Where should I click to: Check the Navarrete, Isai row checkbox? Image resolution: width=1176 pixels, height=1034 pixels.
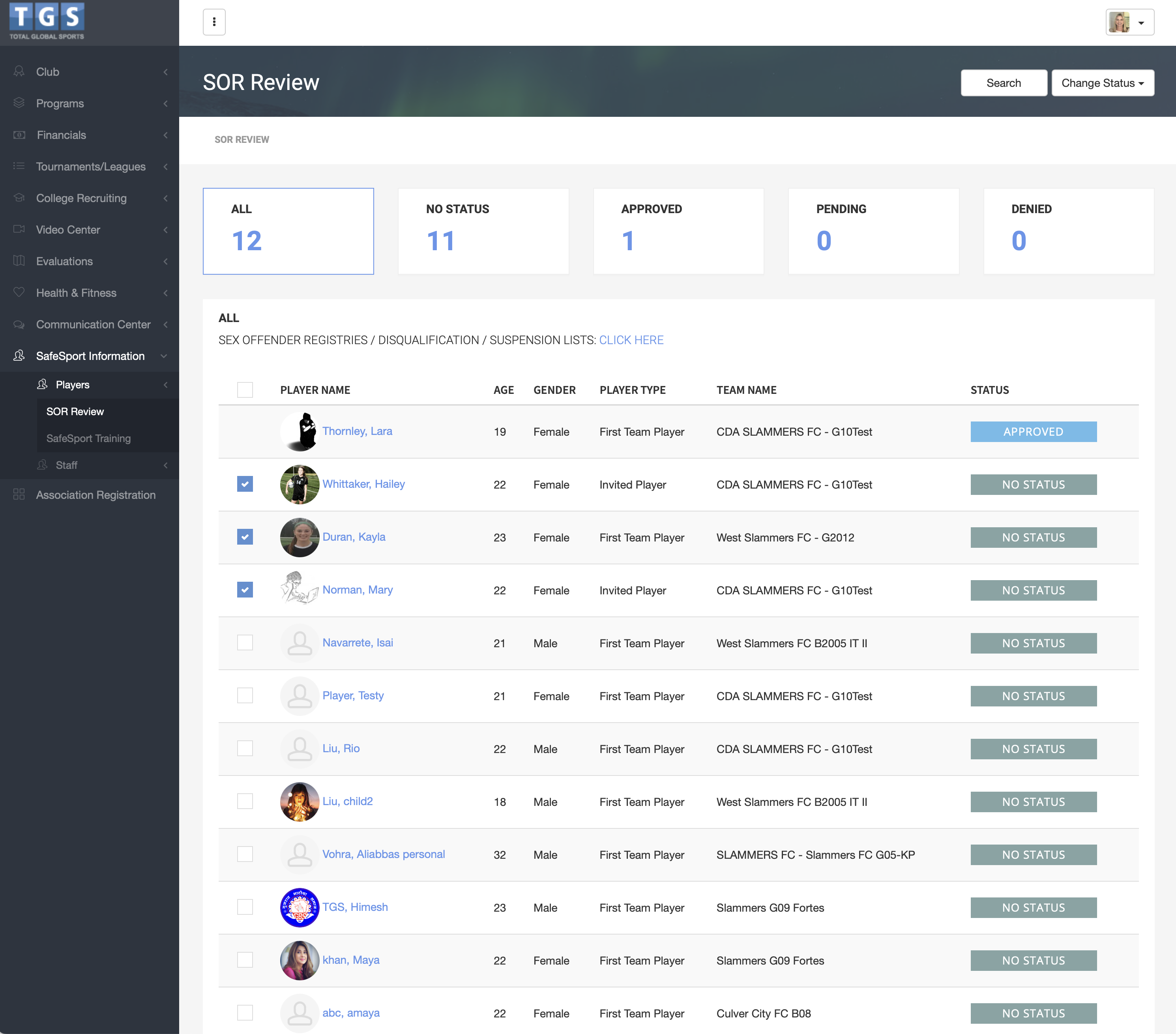(245, 643)
